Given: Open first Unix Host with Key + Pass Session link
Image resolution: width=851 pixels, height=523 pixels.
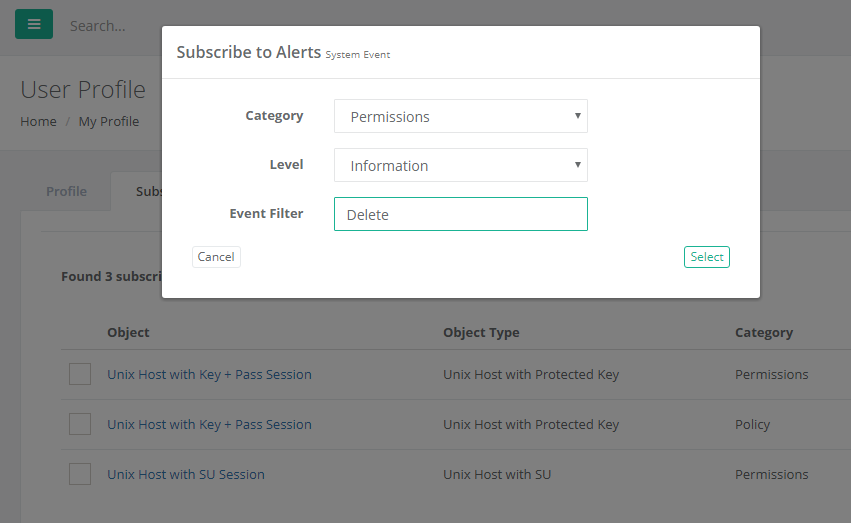Looking at the screenshot, I should (209, 374).
